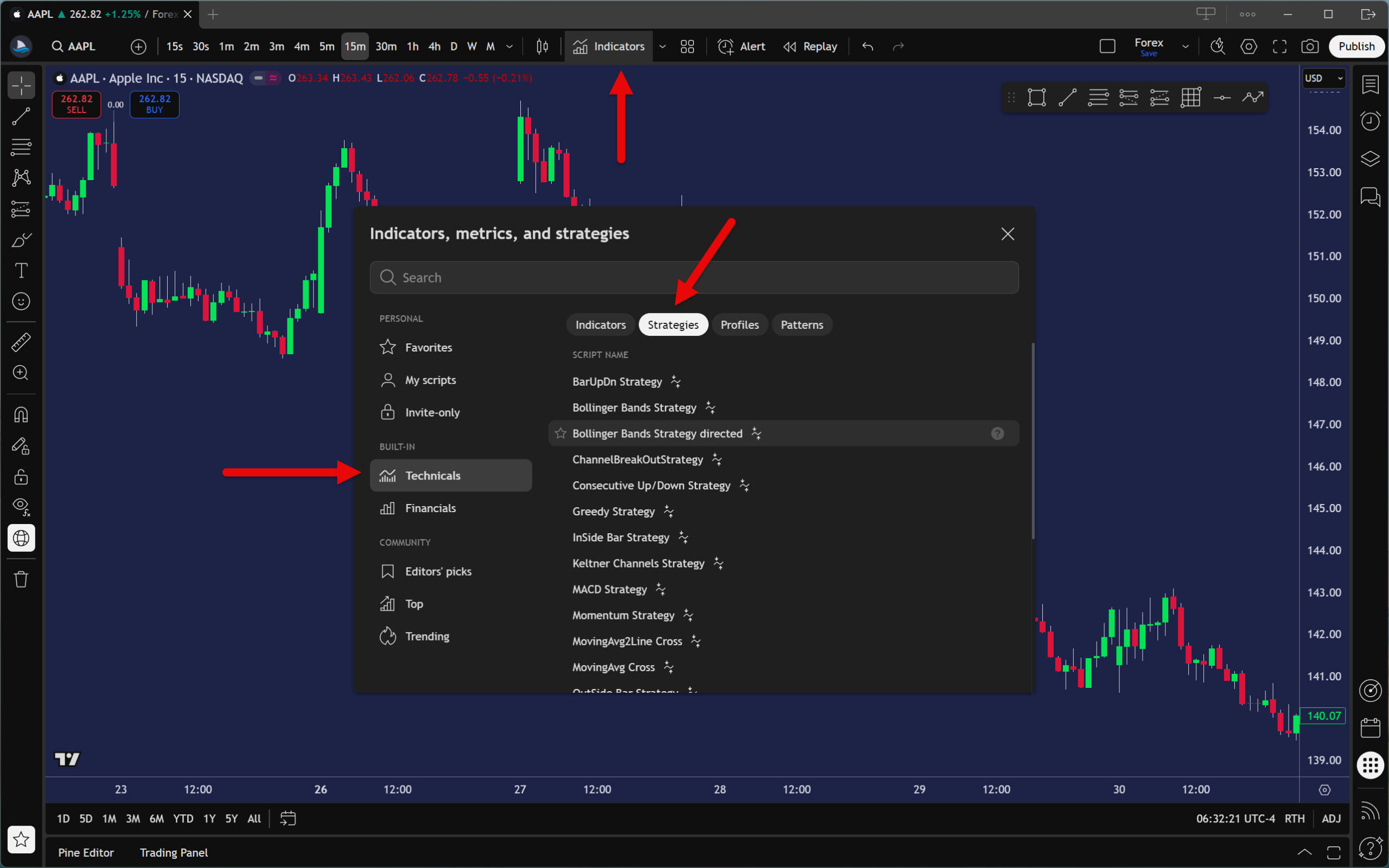Screen dimensions: 1389x868
Task: Expand the indicators favorites dropdown arrow
Action: pyautogui.click(x=662, y=47)
